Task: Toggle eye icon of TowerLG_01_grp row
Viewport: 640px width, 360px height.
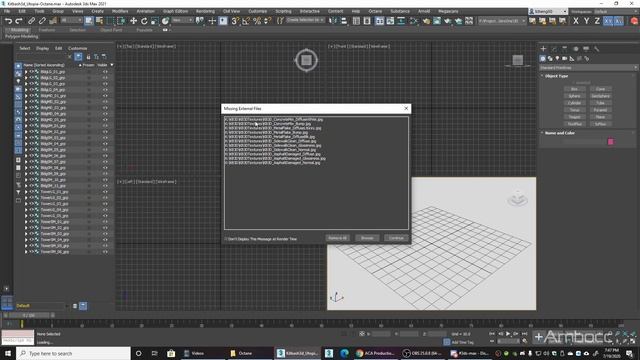Action: coord(31,192)
